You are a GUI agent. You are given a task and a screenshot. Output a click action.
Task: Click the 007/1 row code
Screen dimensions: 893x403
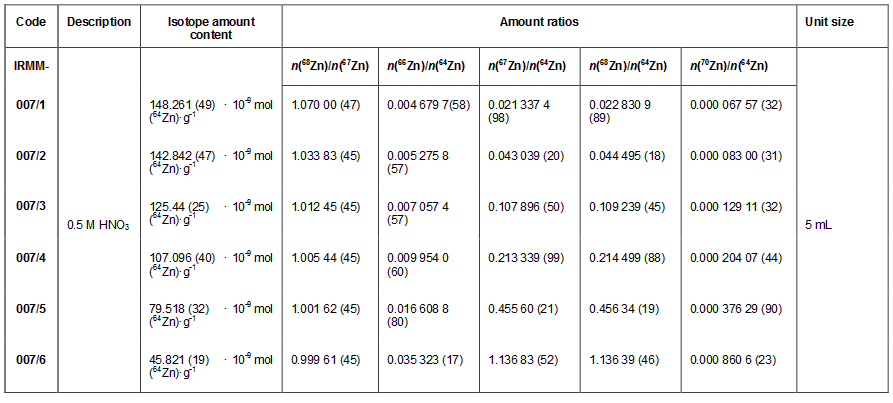point(24,105)
